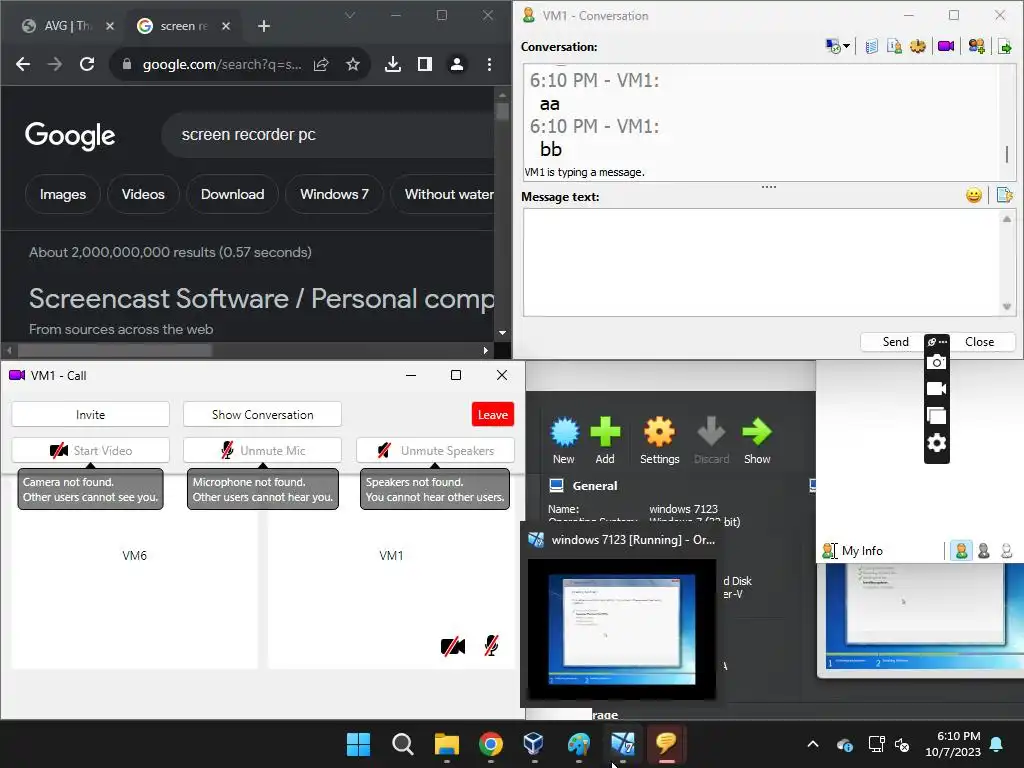The height and width of the screenshot is (768, 1024).
Task: Open VirtualBox cube icon on taskbar
Action: point(534,744)
